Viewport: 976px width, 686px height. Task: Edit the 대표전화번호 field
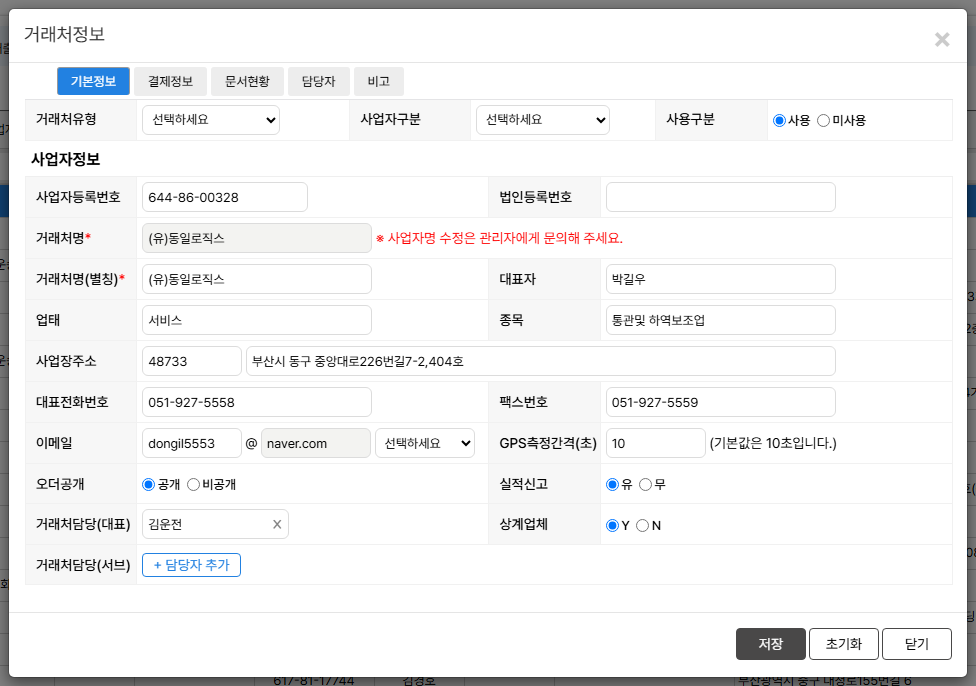coord(257,402)
